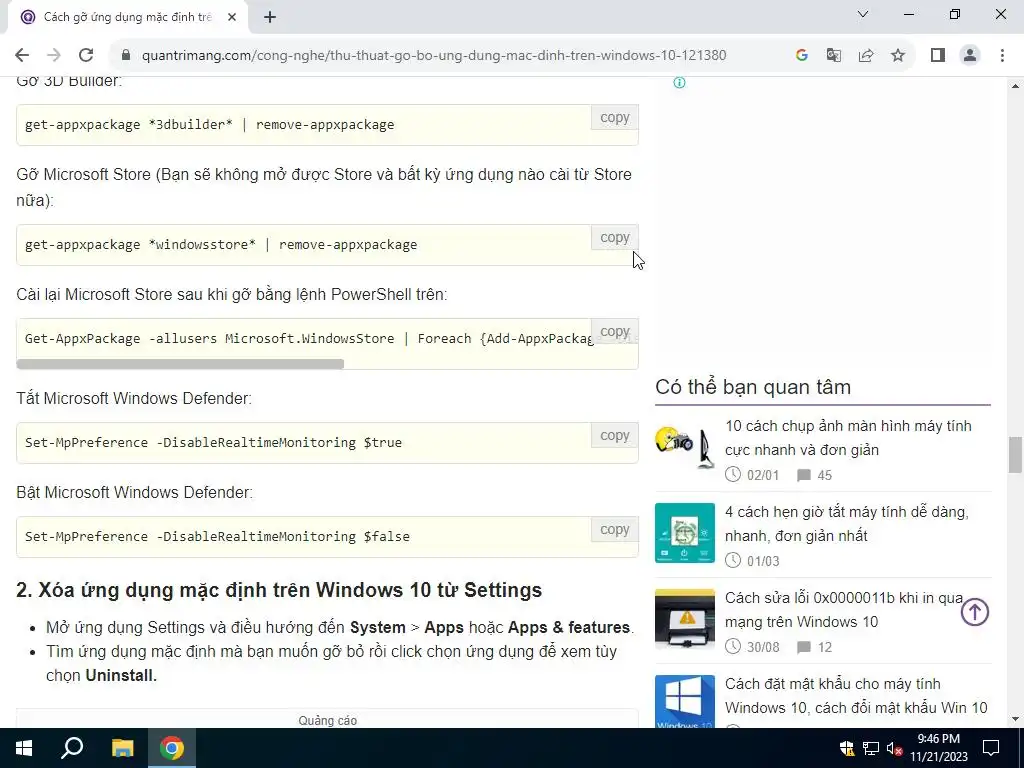
Task: Click Bật Microsoft Windows Defender label
Action: (x=135, y=492)
